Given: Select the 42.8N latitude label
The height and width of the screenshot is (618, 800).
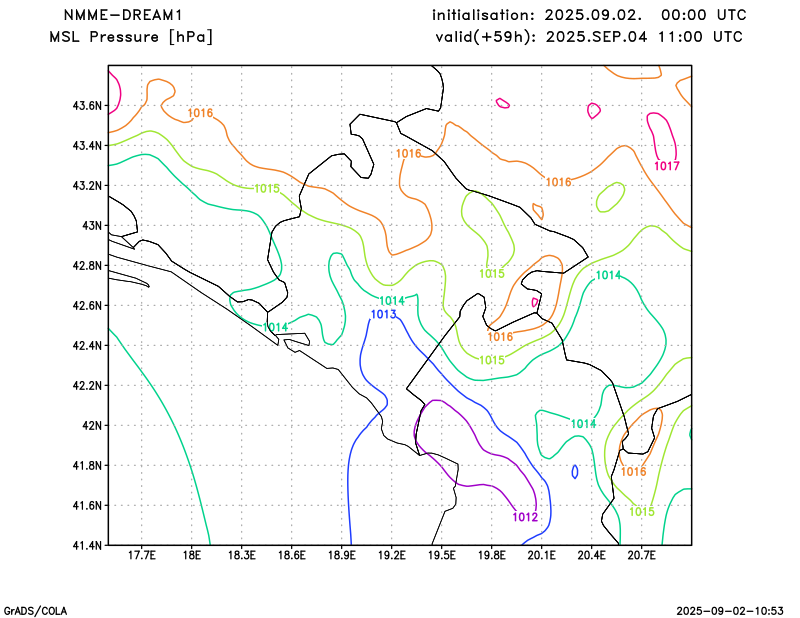Looking at the screenshot, I should click(87, 265).
